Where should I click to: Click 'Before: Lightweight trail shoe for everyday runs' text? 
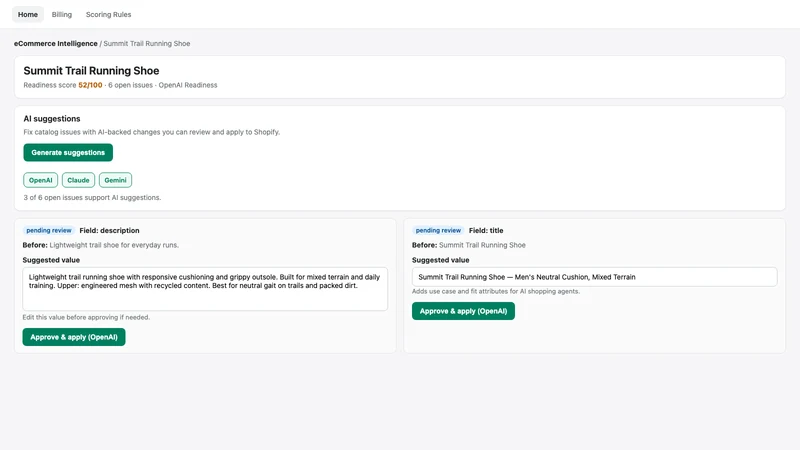pyautogui.click(x=101, y=245)
